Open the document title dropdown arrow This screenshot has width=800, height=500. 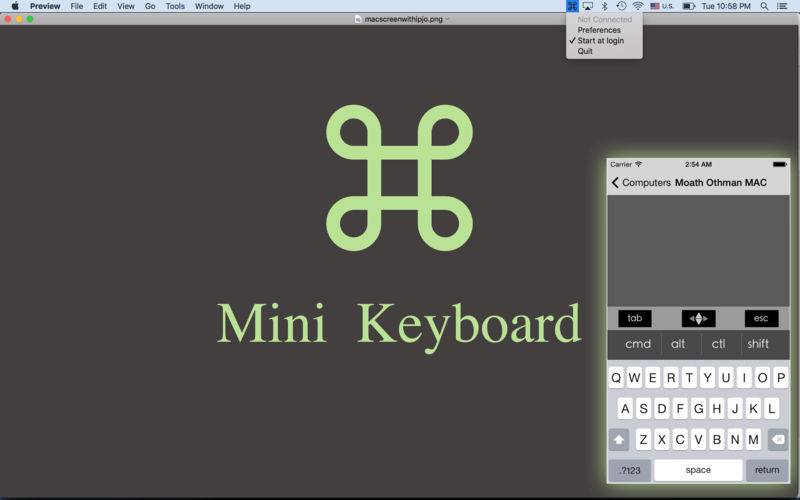pos(447,19)
